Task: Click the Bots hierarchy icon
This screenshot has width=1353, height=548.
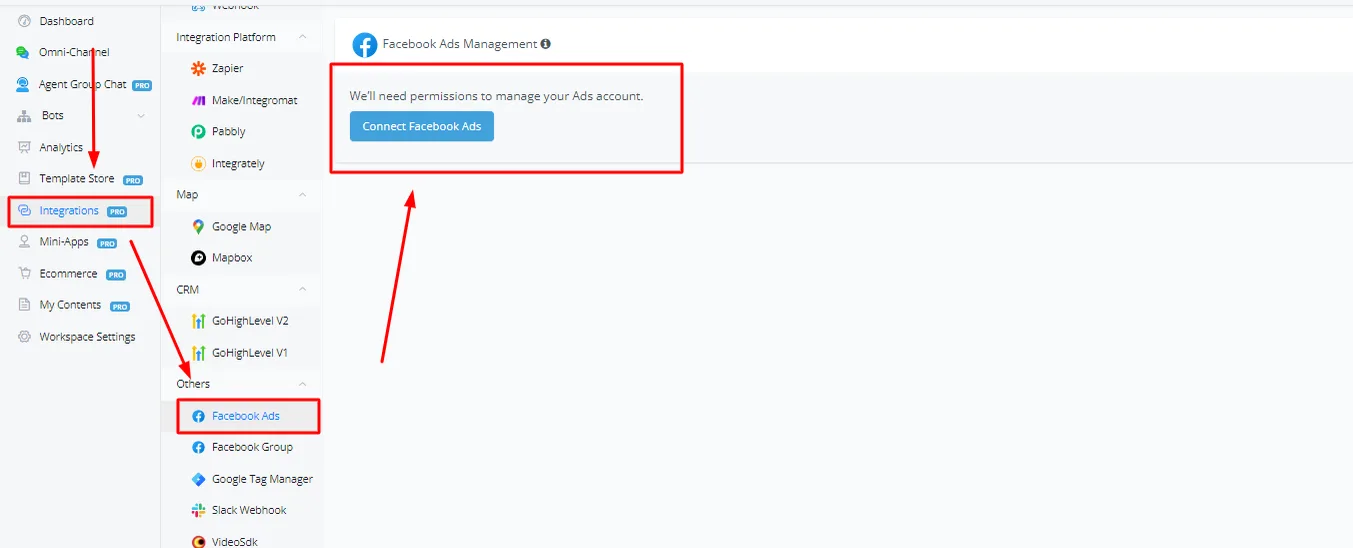Action: [24, 116]
